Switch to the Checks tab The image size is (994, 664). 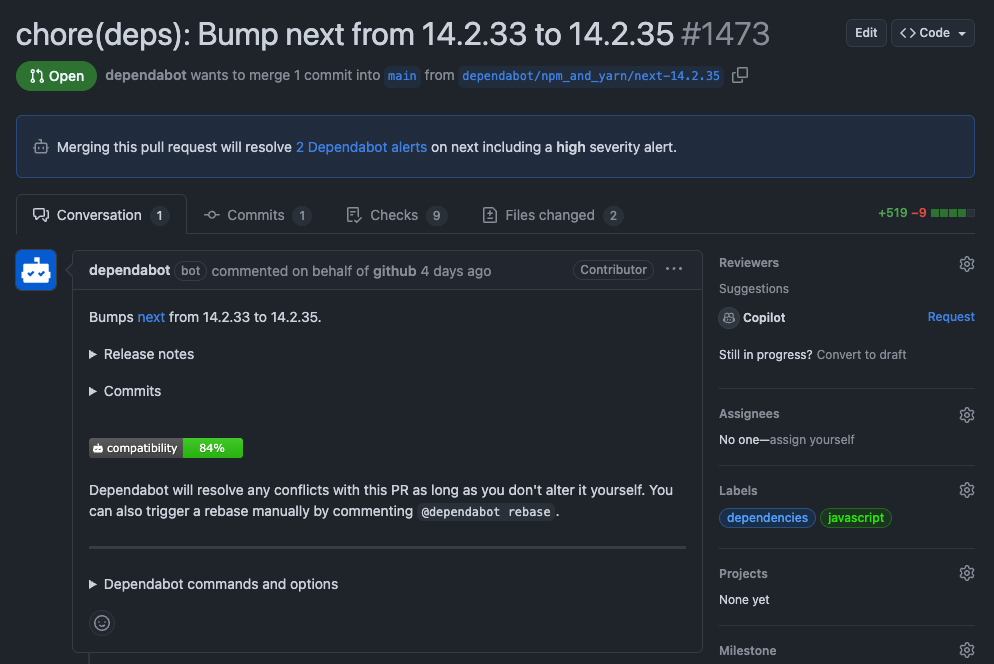(x=396, y=215)
